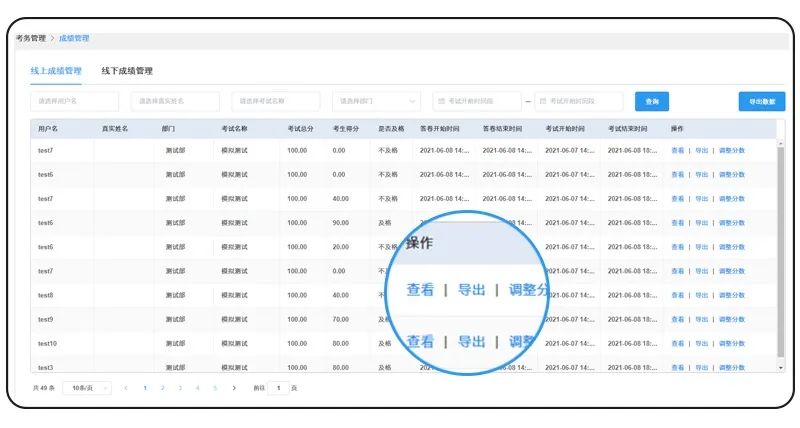Jump to page 5 in pagination
This screenshot has height=428, width=800.
pyautogui.click(x=214, y=387)
